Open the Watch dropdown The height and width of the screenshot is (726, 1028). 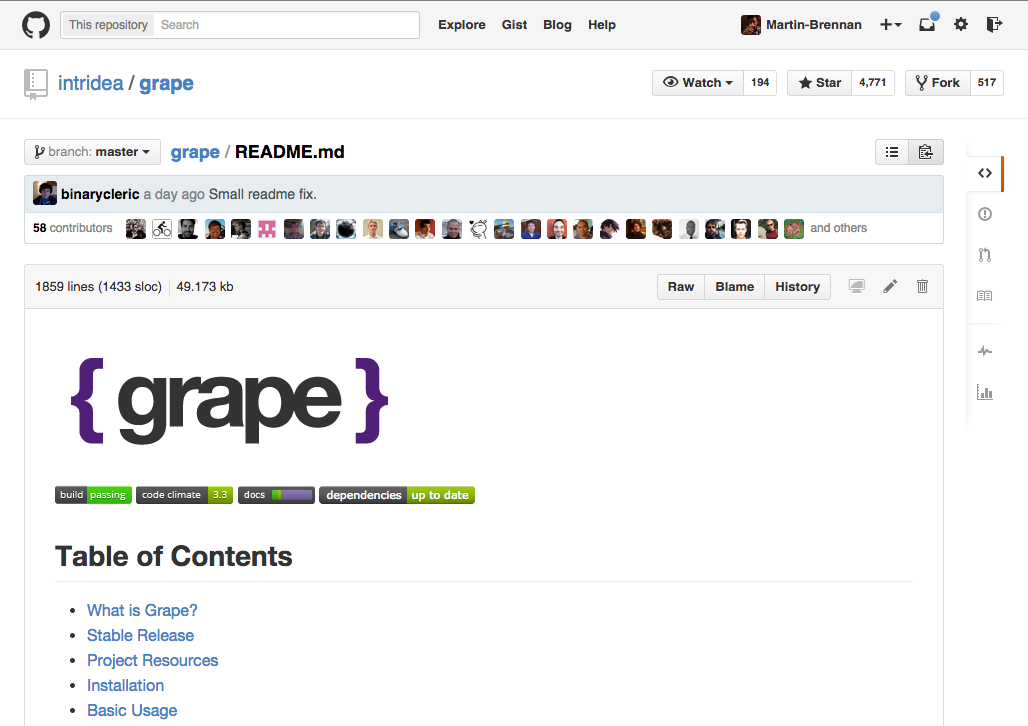point(698,83)
